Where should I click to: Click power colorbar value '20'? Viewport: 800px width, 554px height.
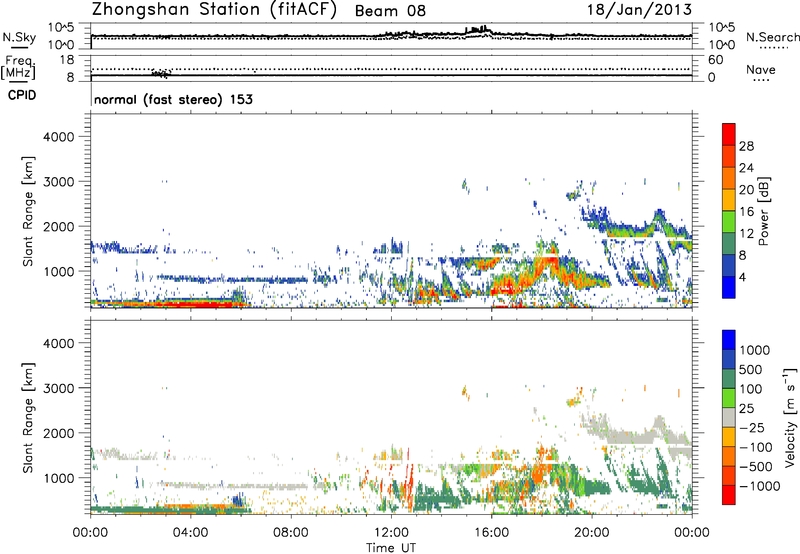tap(746, 190)
